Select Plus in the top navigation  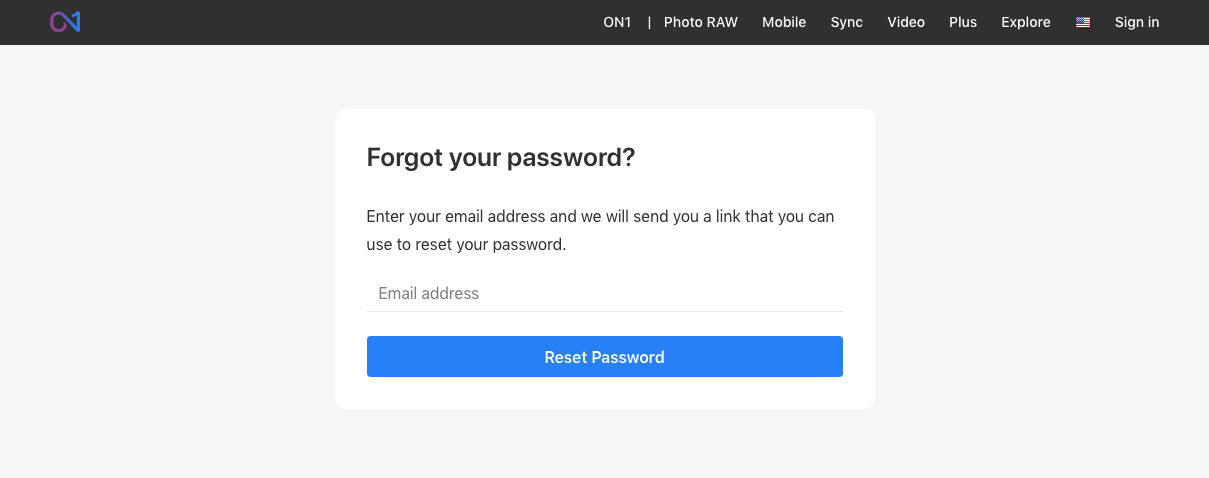(x=963, y=22)
